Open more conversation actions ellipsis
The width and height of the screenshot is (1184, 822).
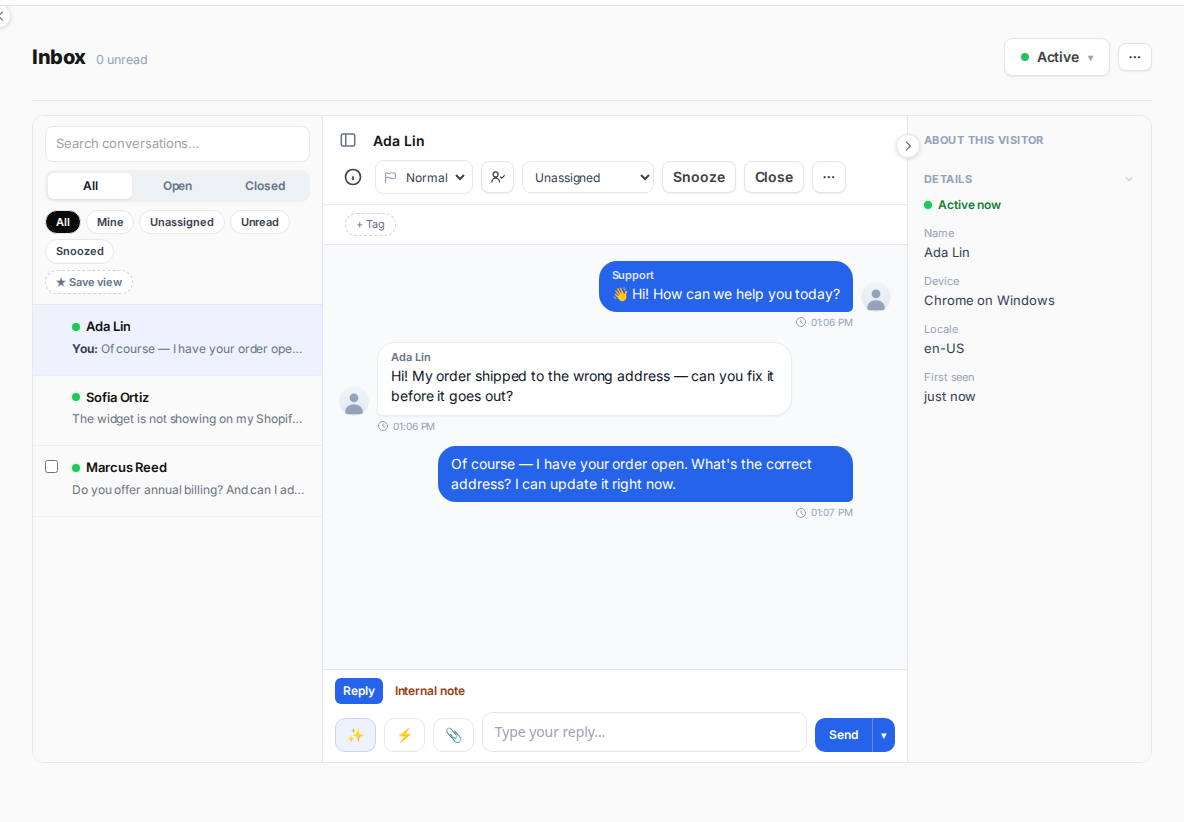[828, 177]
